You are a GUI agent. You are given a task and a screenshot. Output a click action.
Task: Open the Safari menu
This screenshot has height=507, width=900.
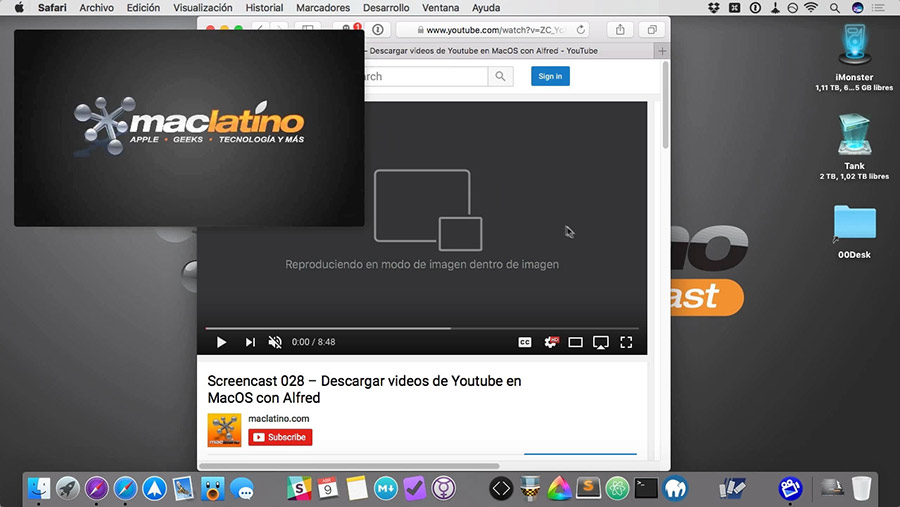click(x=52, y=7)
